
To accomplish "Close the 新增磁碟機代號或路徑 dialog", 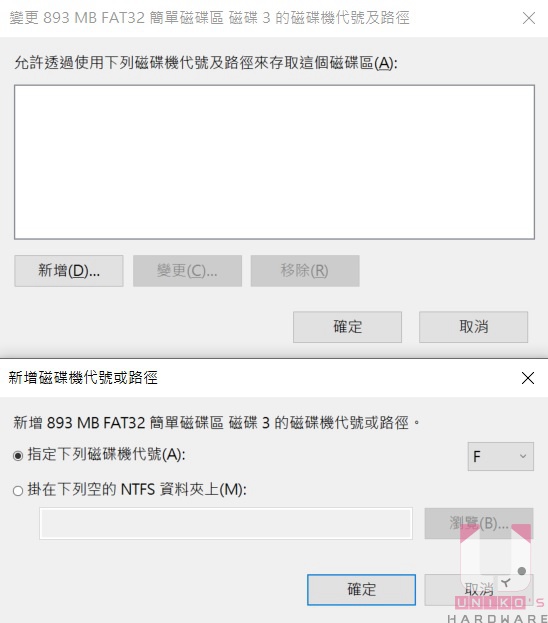I will coord(528,378).
